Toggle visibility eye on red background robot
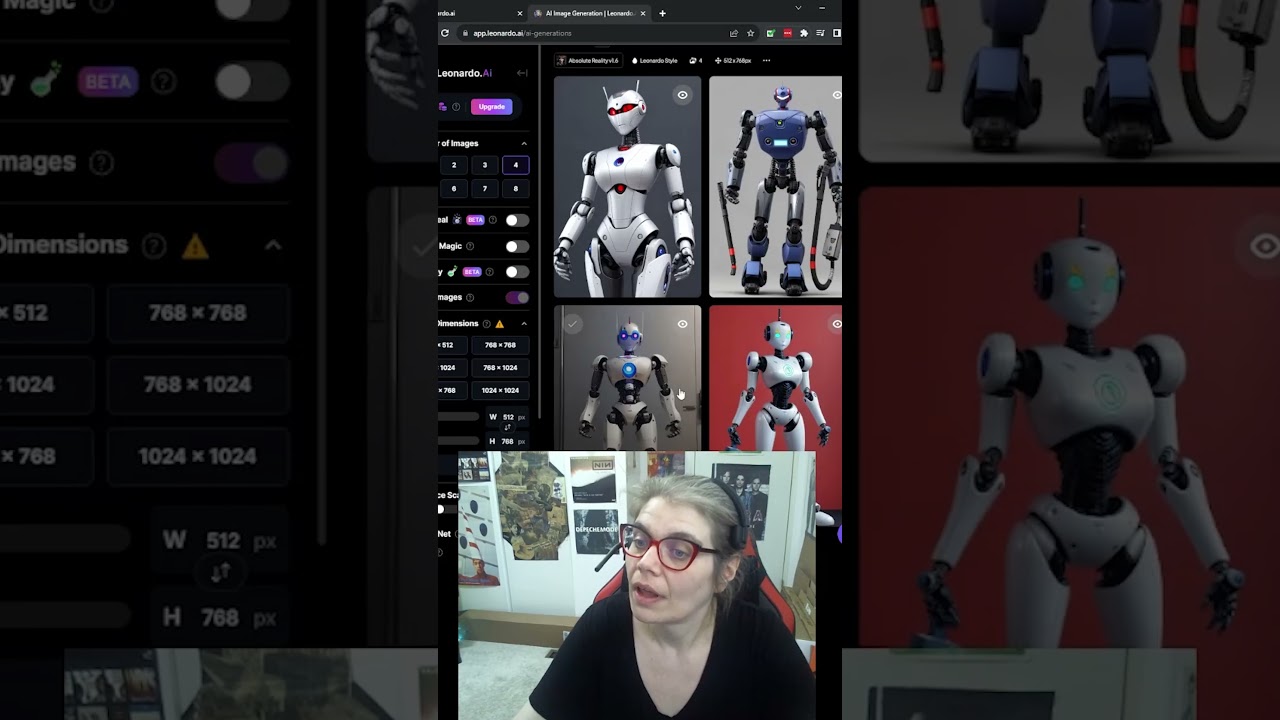Image resolution: width=1280 pixels, height=720 pixels. 837,324
